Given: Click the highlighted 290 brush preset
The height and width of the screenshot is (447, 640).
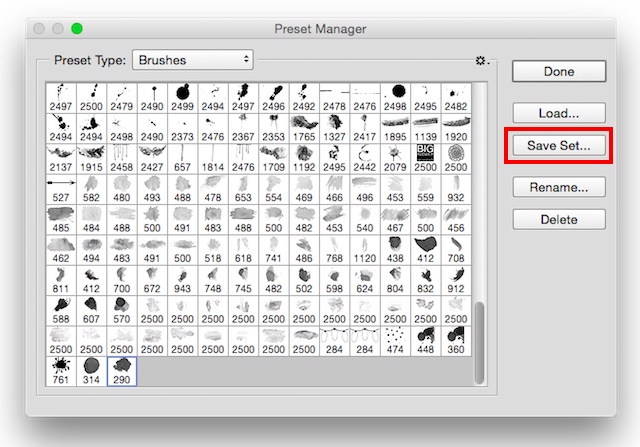Looking at the screenshot, I should (122, 371).
